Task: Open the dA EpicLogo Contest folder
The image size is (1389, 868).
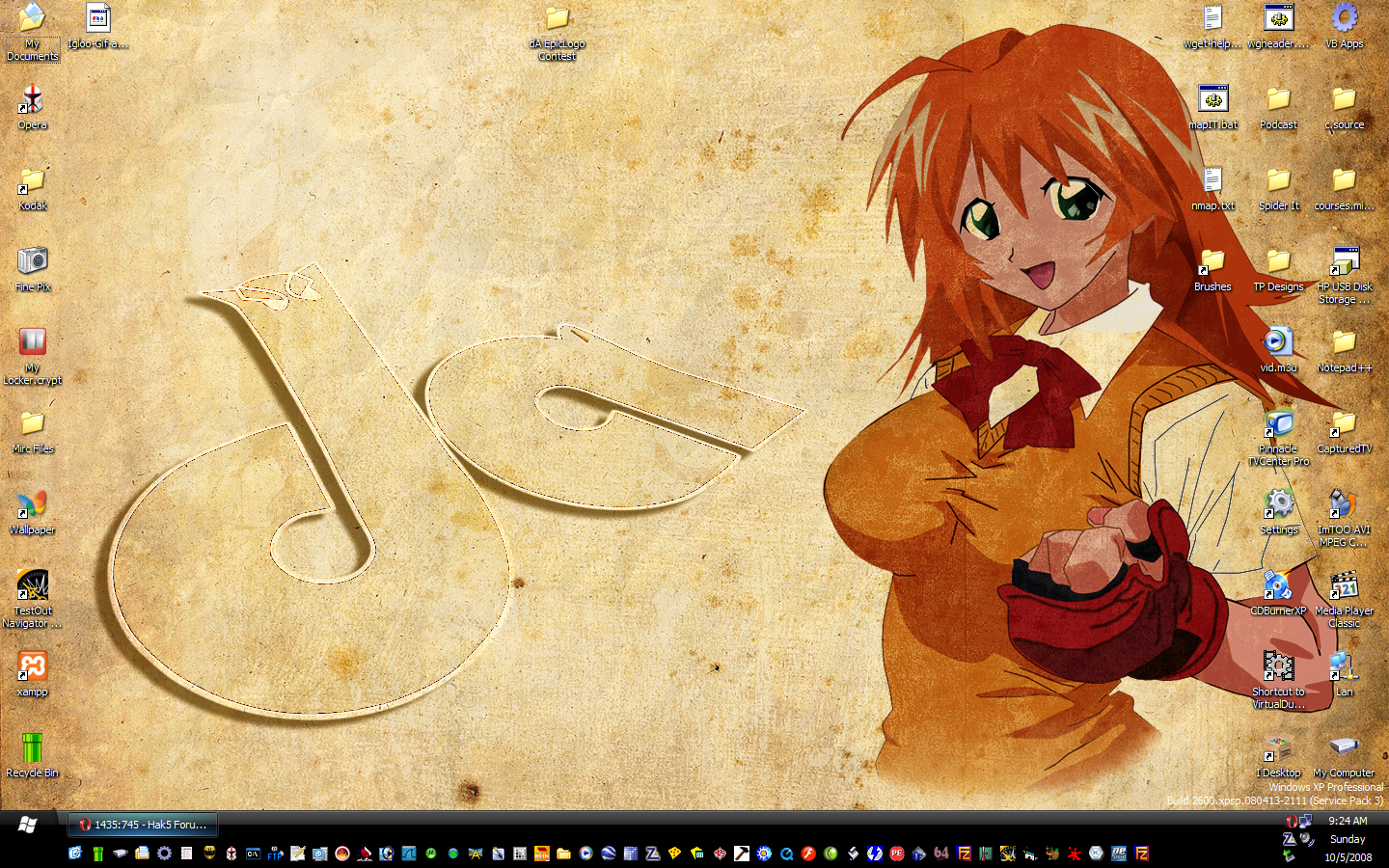Action: tap(557, 33)
